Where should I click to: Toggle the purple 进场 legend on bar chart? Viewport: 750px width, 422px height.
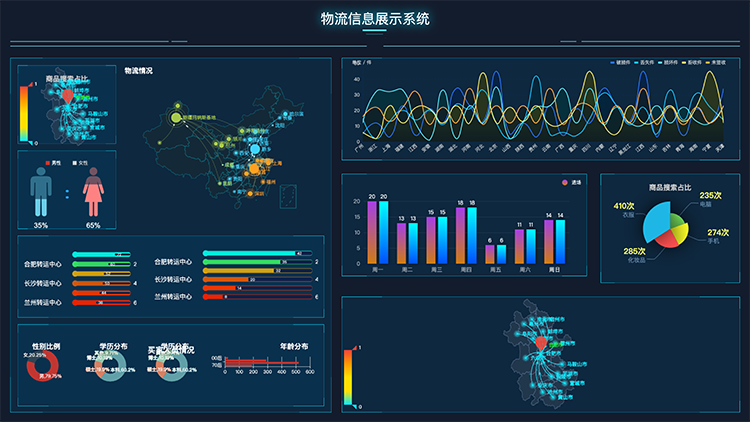click(x=572, y=182)
